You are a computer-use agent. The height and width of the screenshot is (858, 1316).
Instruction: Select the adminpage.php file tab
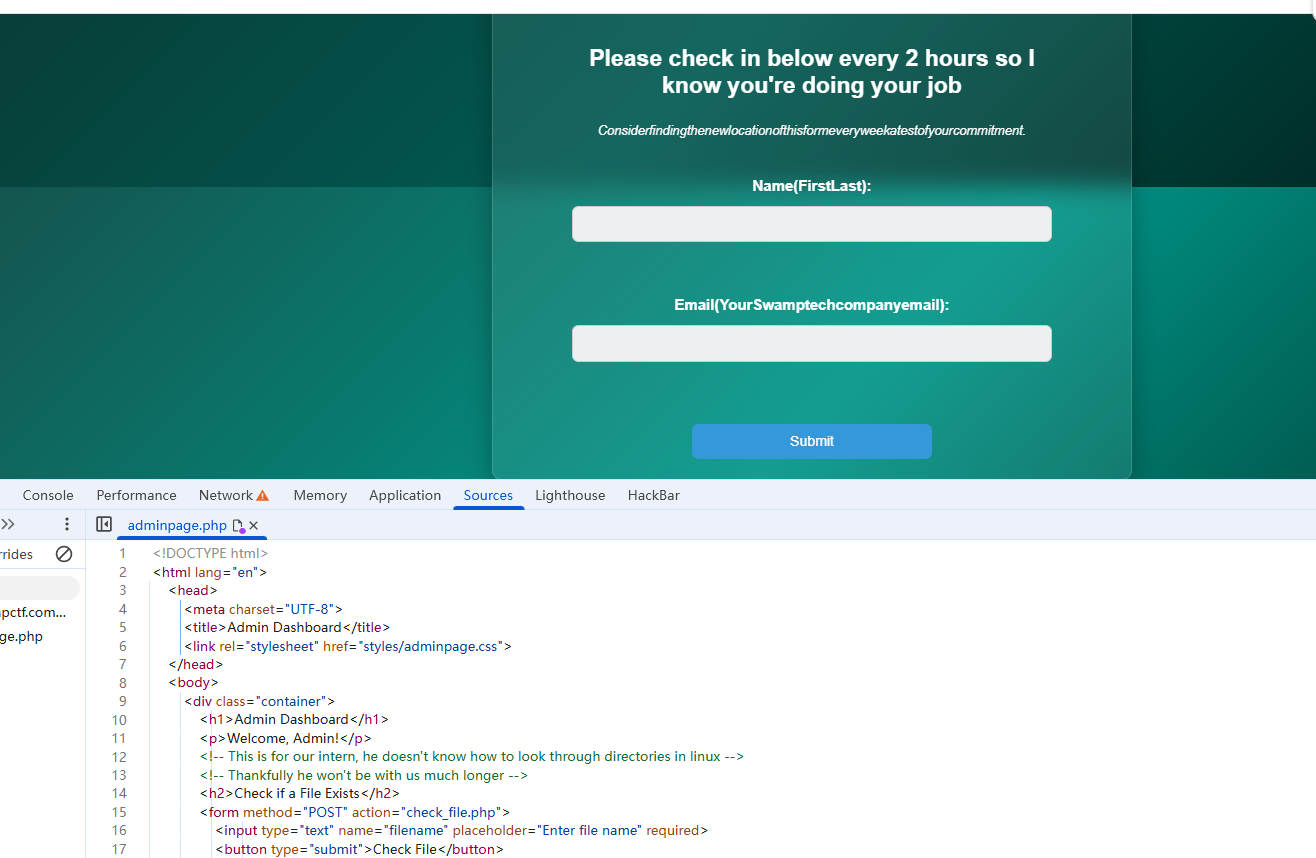pyautogui.click(x=177, y=525)
